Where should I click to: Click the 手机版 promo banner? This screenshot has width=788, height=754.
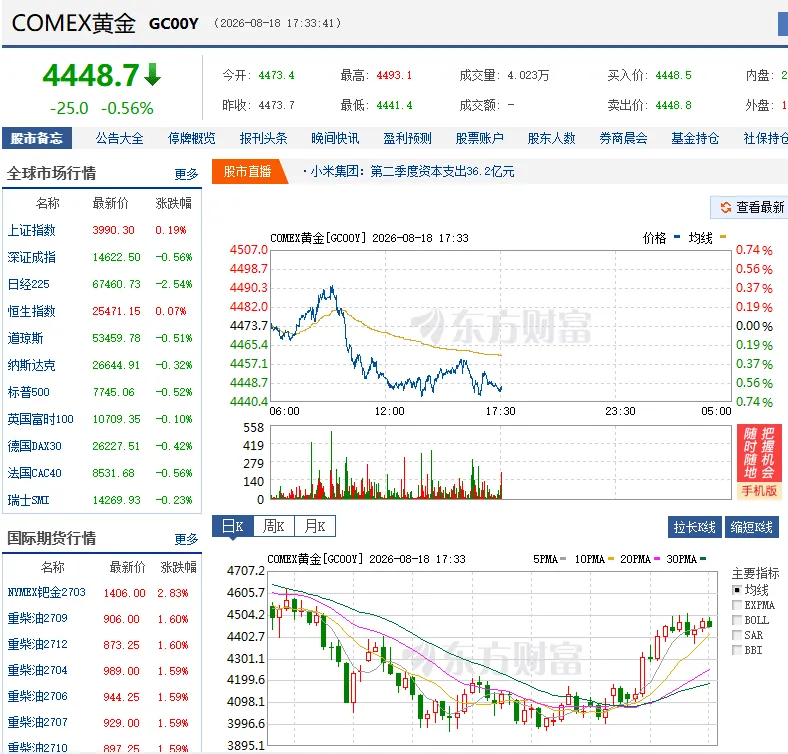[759, 462]
